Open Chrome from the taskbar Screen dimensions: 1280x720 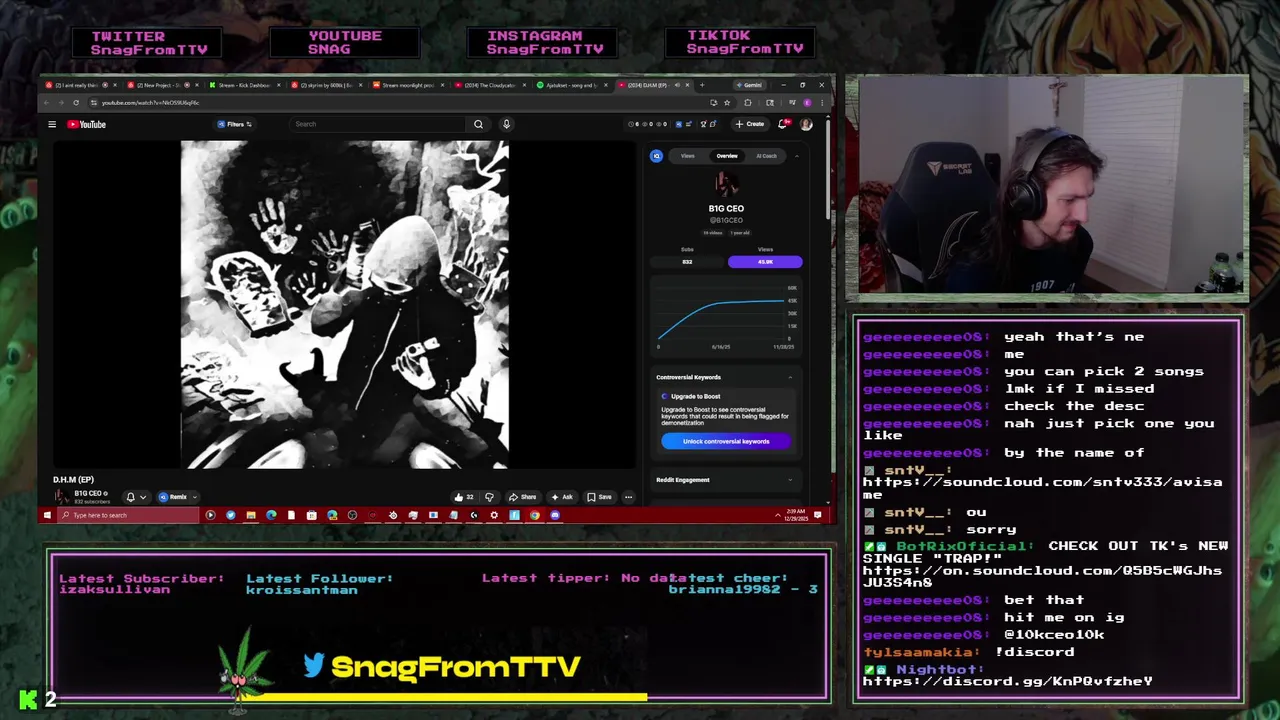535,515
